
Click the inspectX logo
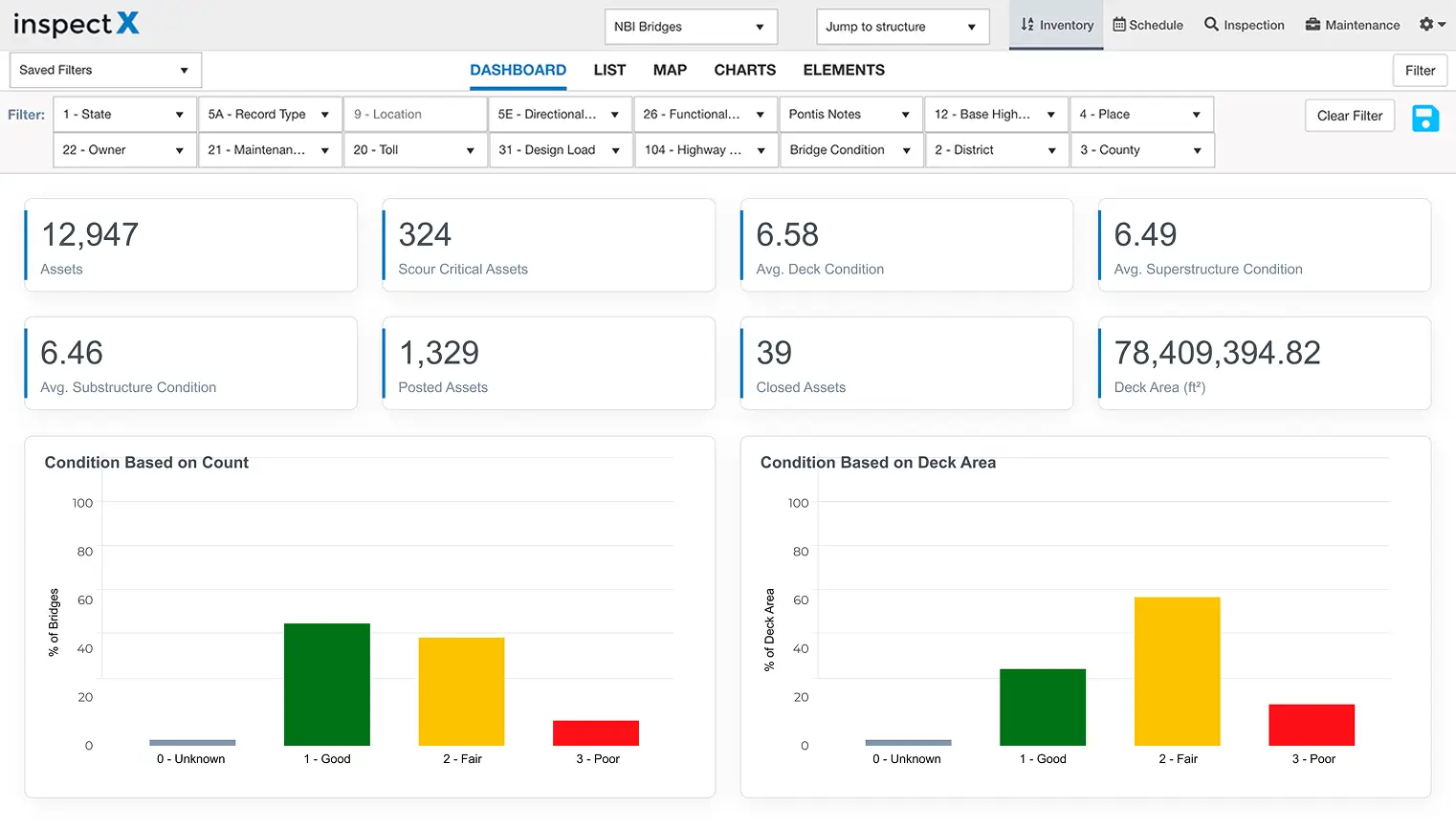click(x=77, y=25)
